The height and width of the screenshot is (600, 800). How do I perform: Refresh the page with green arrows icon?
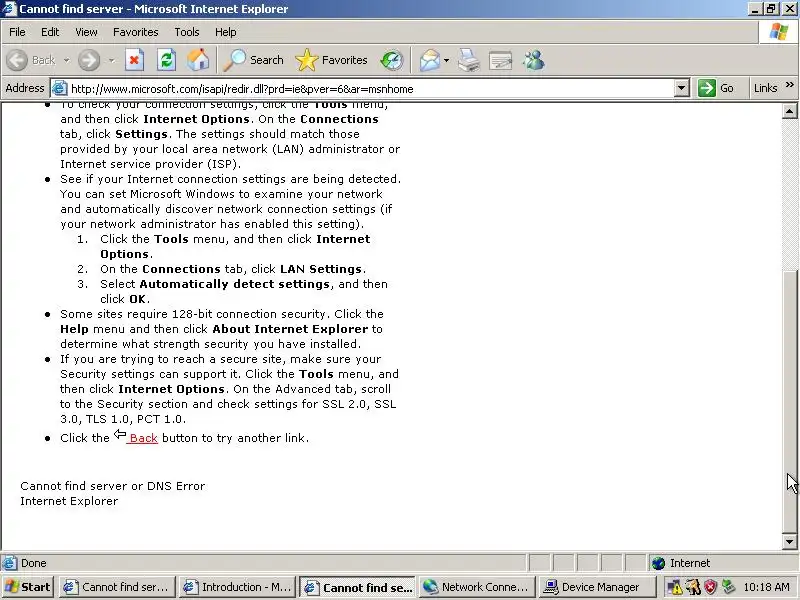point(166,60)
